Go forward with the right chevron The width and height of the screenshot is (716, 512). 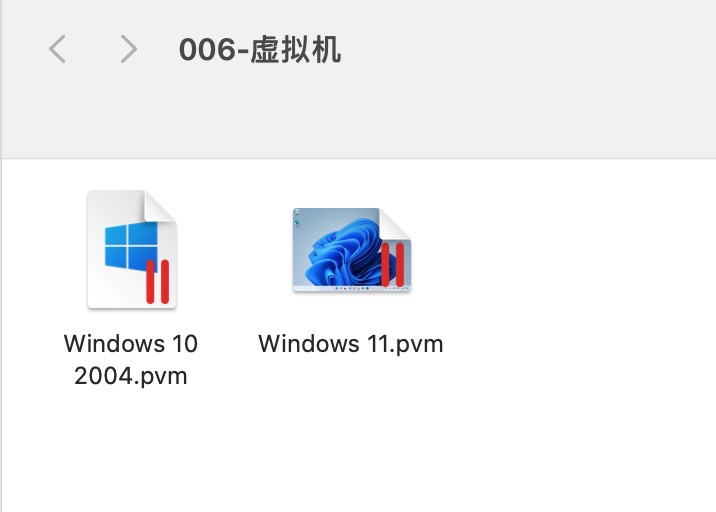point(128,49)
